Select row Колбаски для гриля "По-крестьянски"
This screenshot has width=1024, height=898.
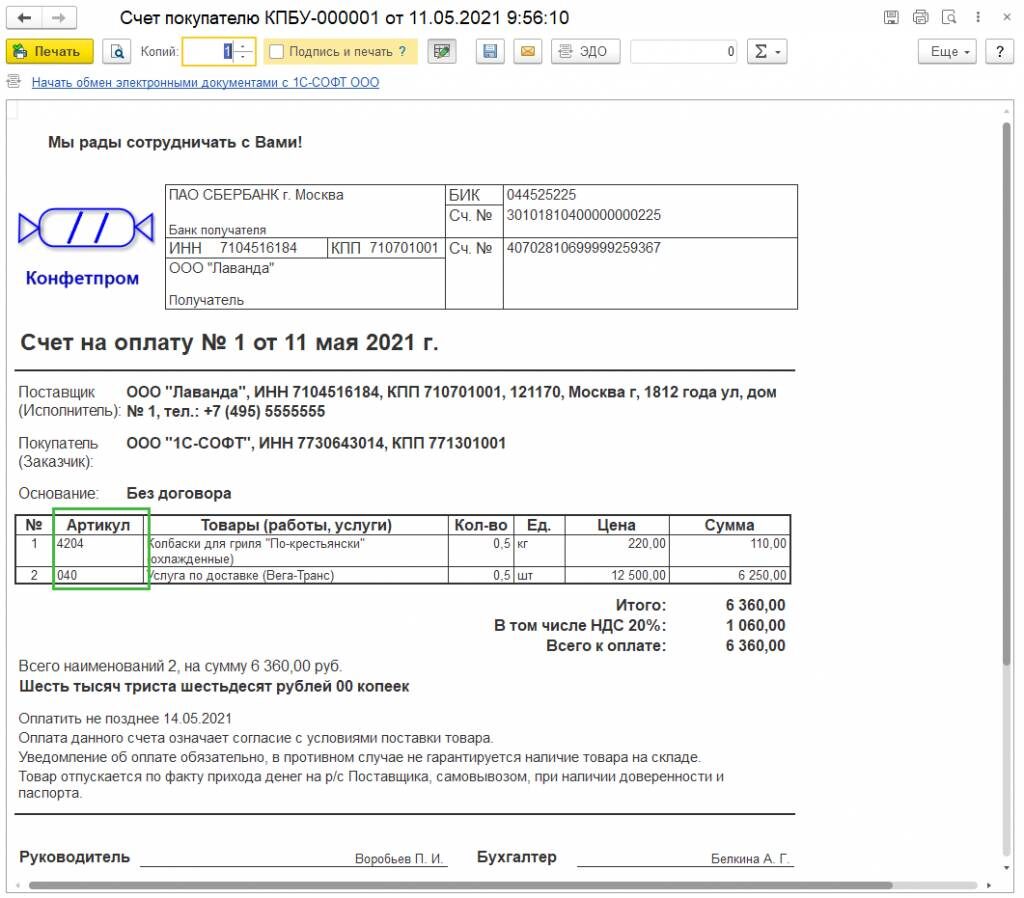296,551
